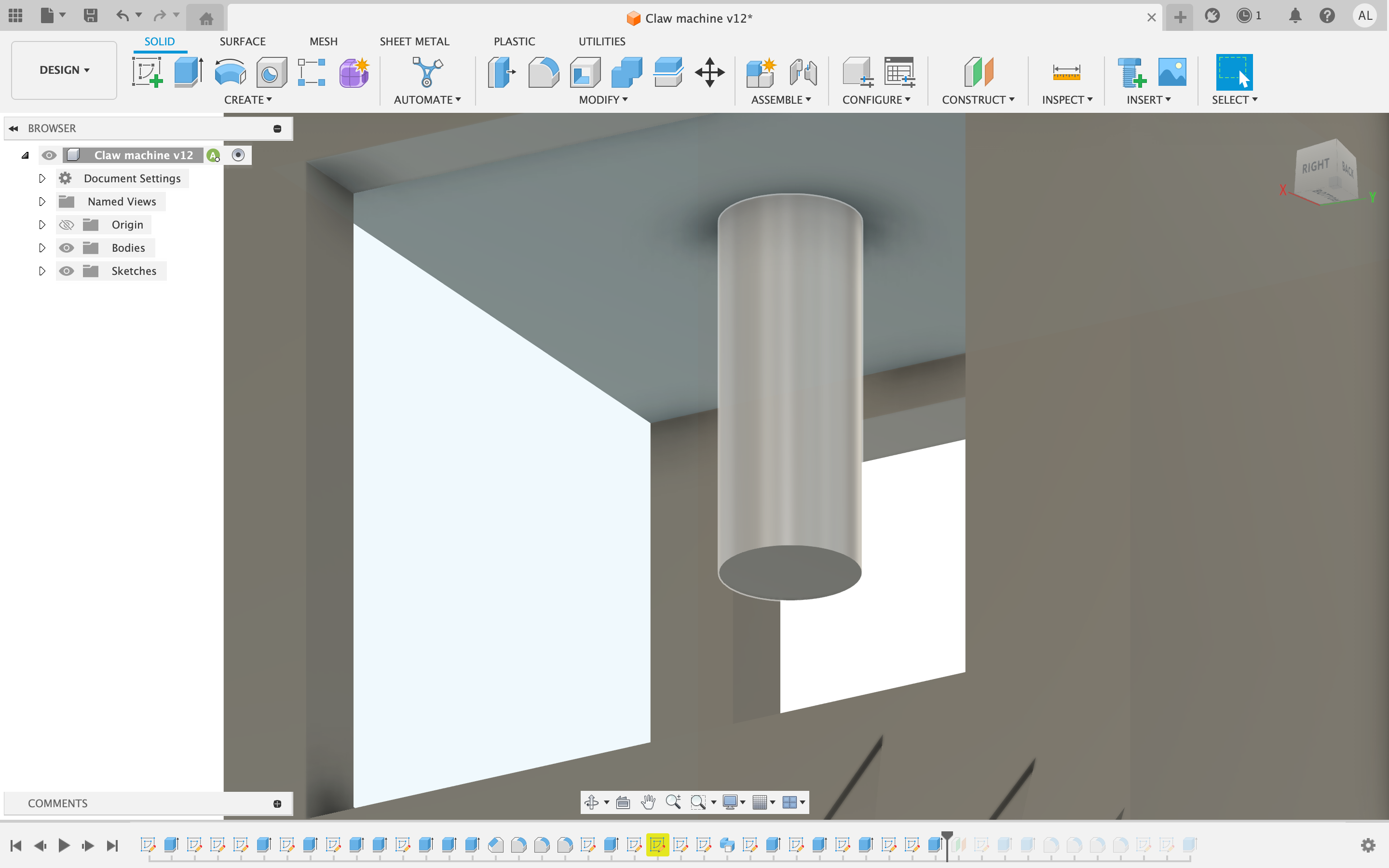Toggle visibility of Origin folder

coord(65,224)
